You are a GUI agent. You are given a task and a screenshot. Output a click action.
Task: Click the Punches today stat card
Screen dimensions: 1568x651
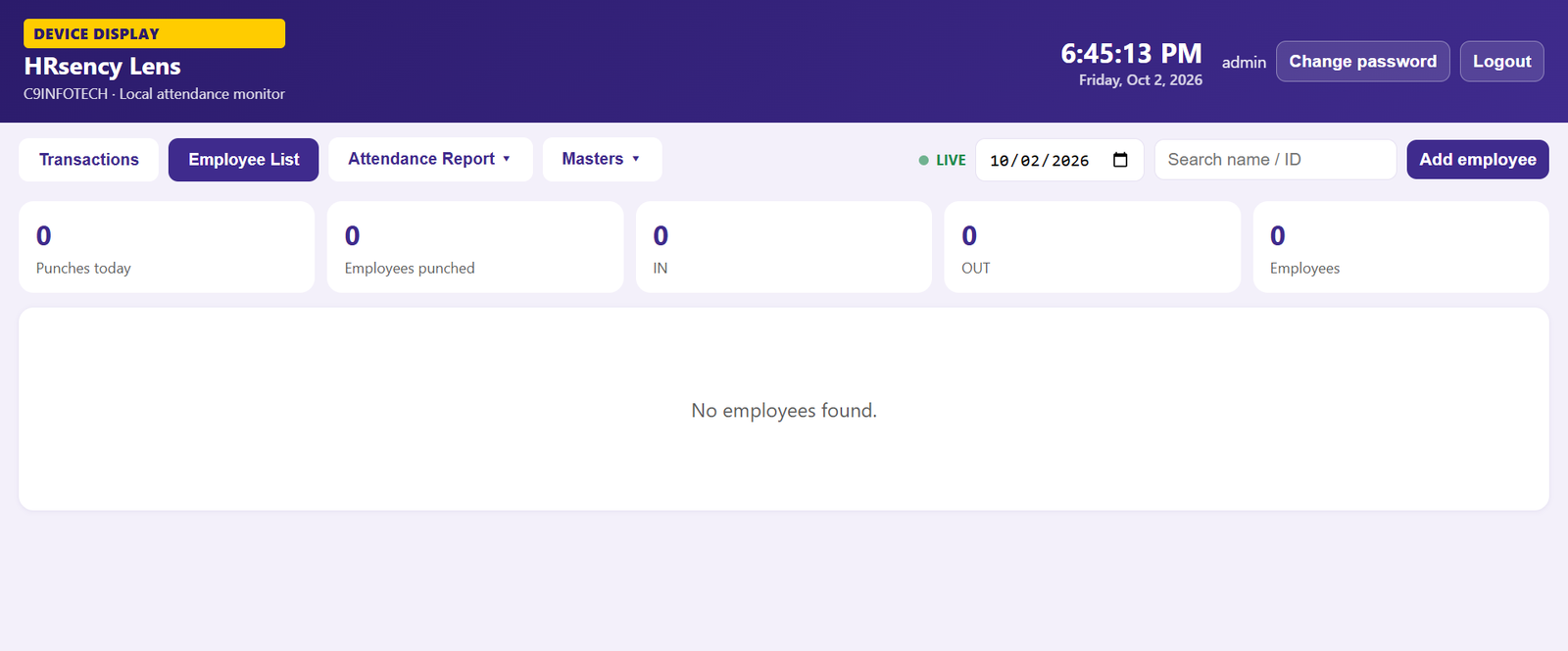click(167, 247)
